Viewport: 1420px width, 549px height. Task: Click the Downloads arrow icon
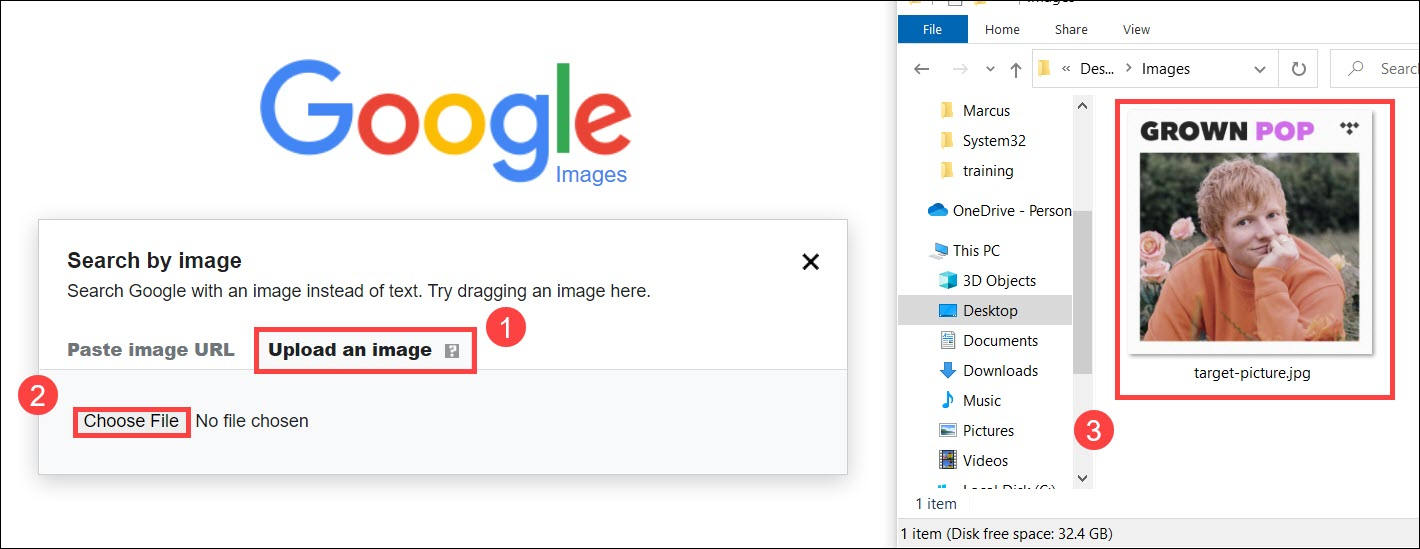click(948, 371)
